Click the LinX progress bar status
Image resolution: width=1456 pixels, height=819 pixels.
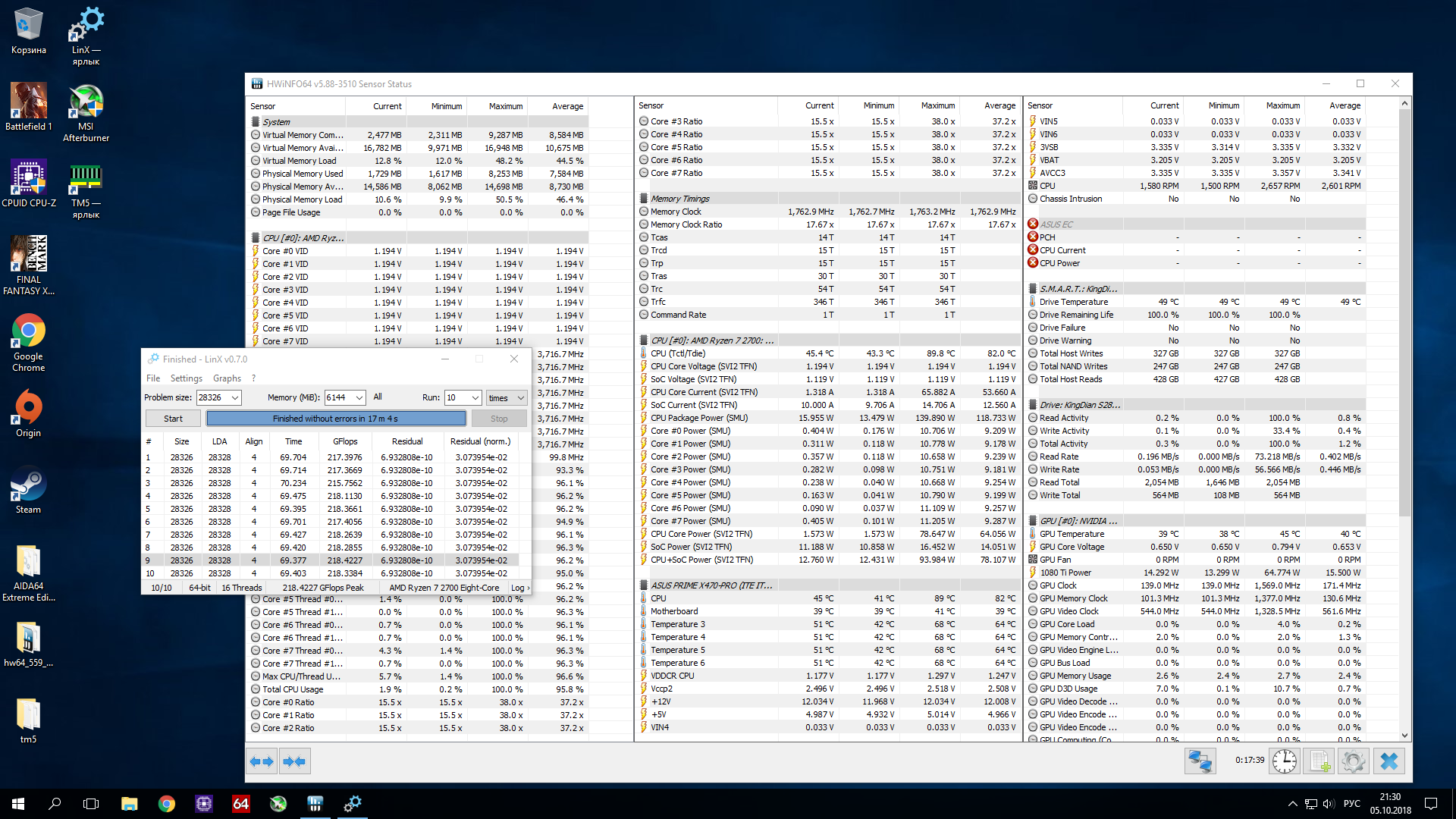(x=336, y=419)
